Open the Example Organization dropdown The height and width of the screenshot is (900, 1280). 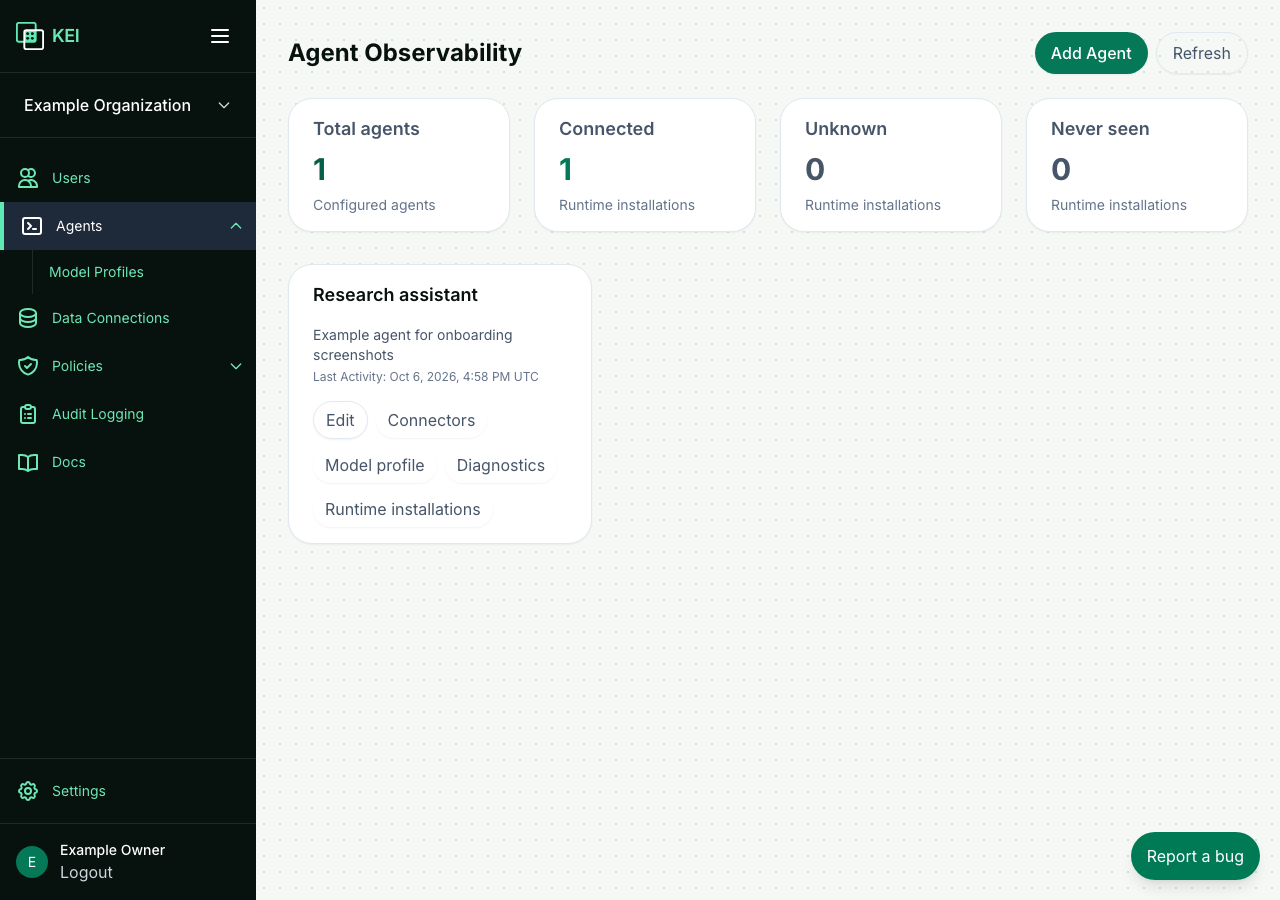tap(128, 105)
